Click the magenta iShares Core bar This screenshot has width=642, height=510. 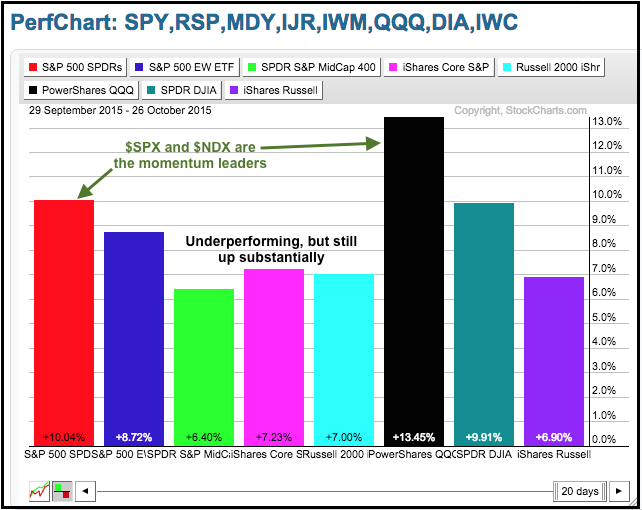tap(274, 357)
